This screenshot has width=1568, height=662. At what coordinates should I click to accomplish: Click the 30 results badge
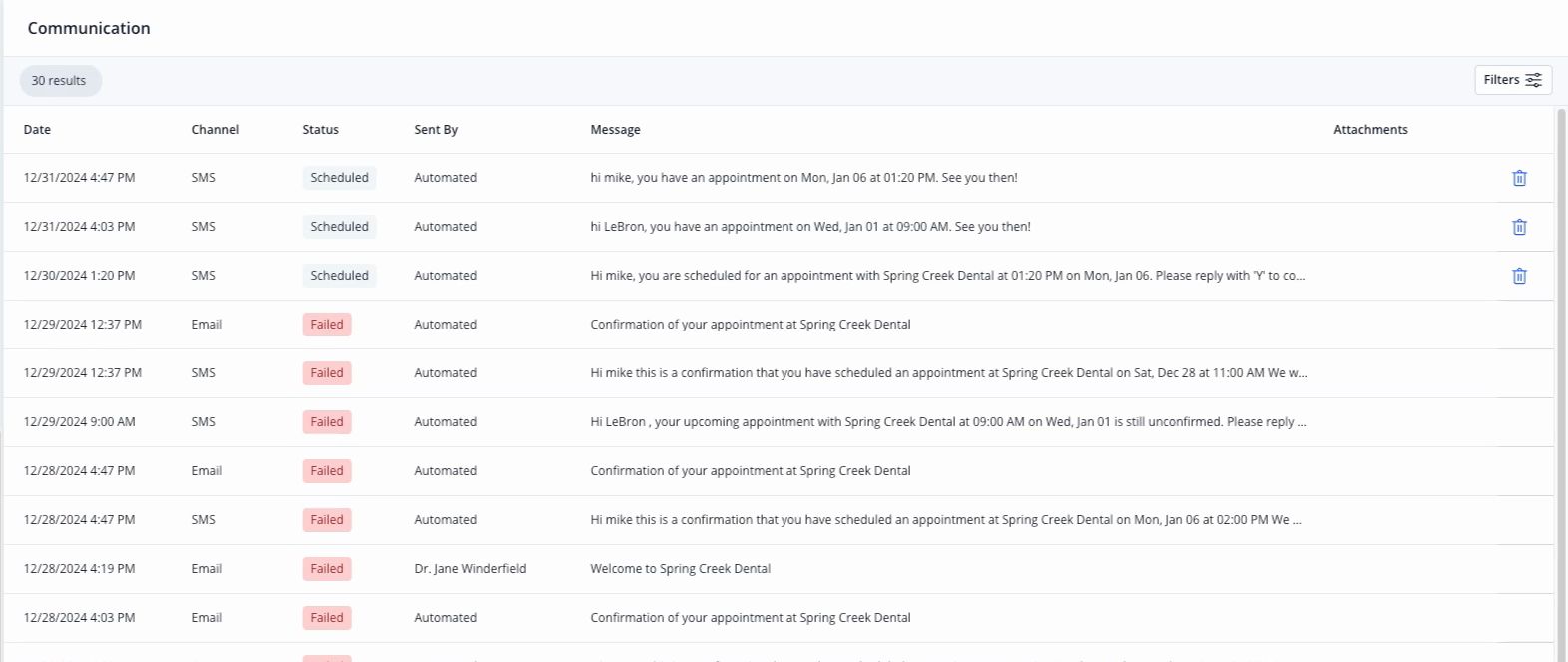[x=59, y=81]
